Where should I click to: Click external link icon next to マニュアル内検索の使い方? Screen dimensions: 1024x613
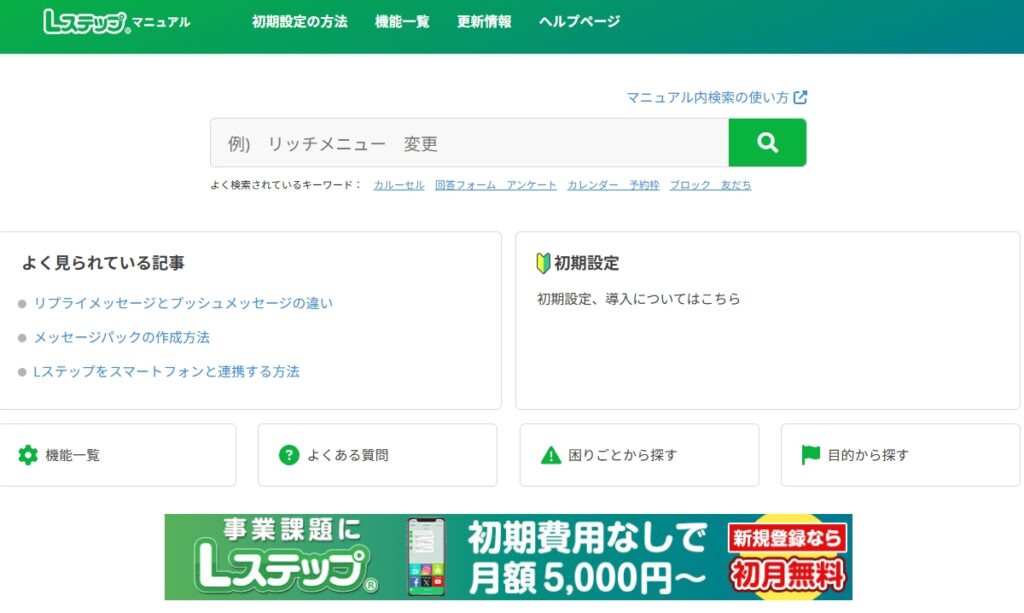(800, 97)
